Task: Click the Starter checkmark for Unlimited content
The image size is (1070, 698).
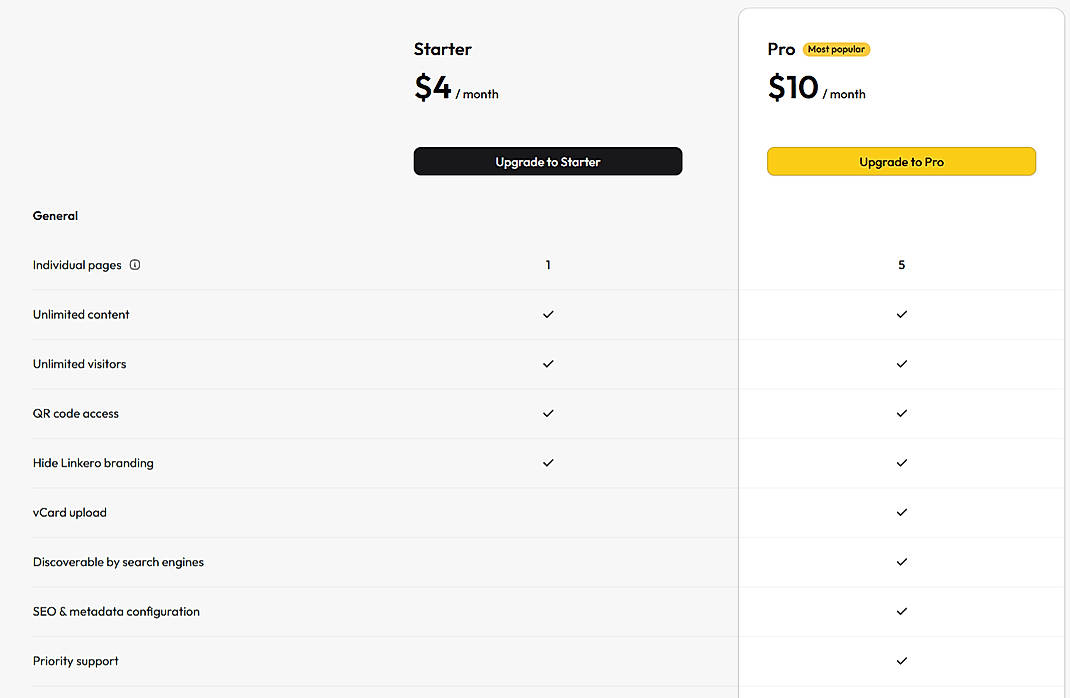Action: pos(548,314)
